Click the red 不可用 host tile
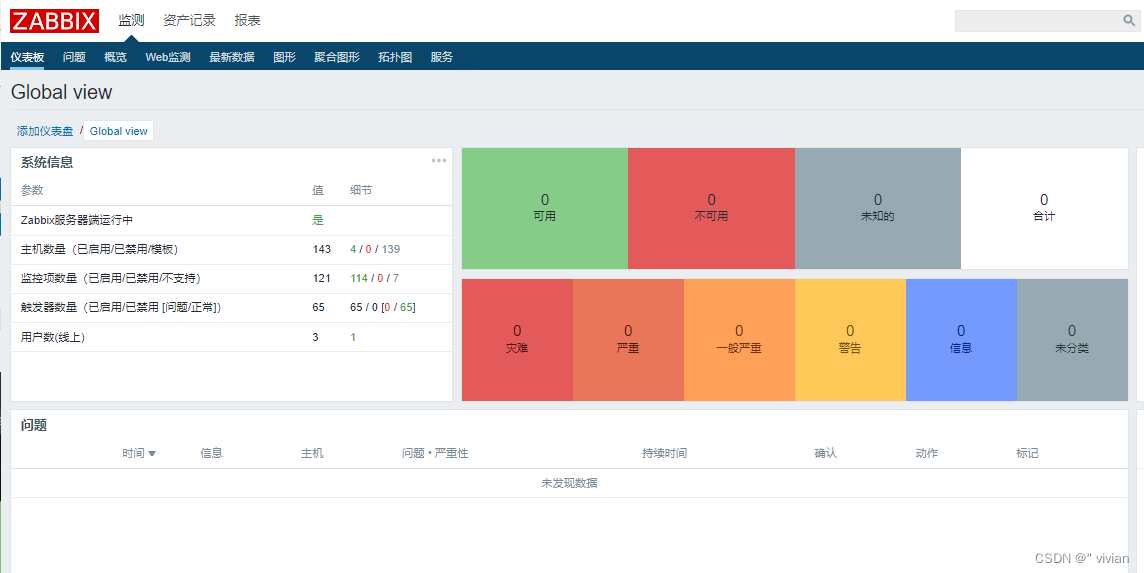Viewport: 1144px width, 573px height. pos(711,208)
